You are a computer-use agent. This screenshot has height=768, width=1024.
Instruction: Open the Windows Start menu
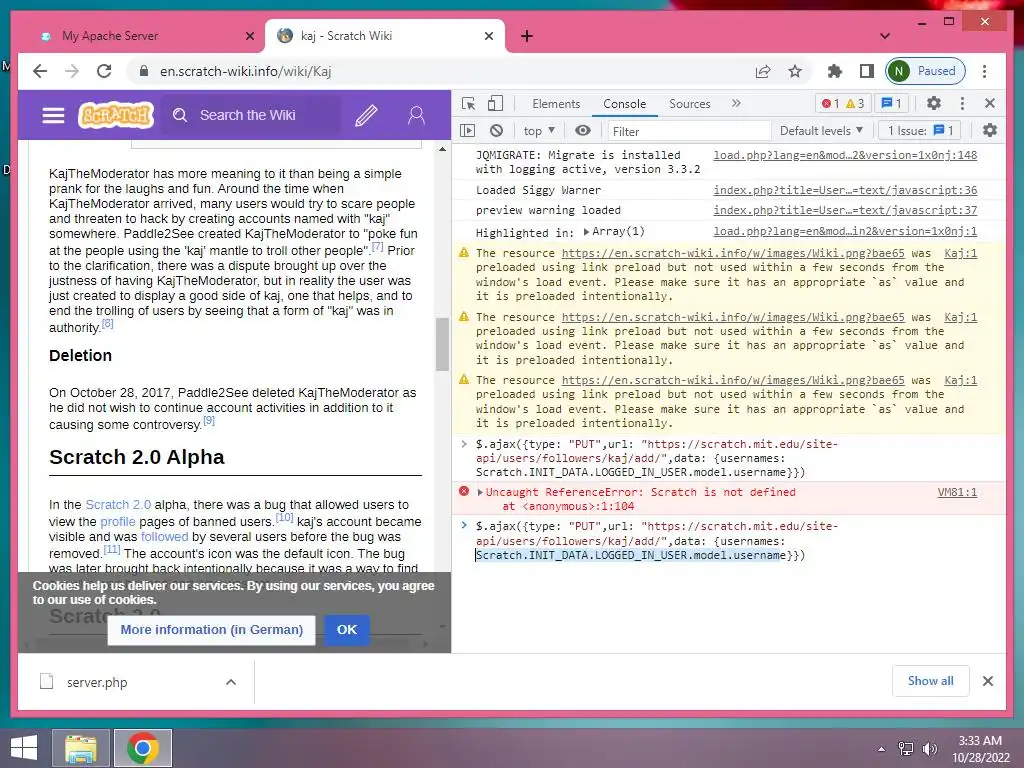(24, 748)
